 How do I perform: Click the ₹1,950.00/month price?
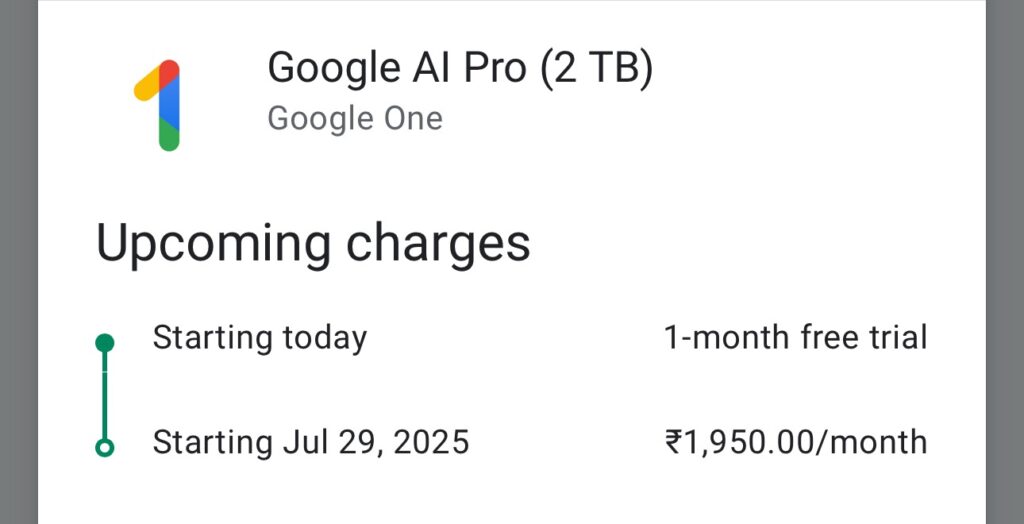[795, 442]
